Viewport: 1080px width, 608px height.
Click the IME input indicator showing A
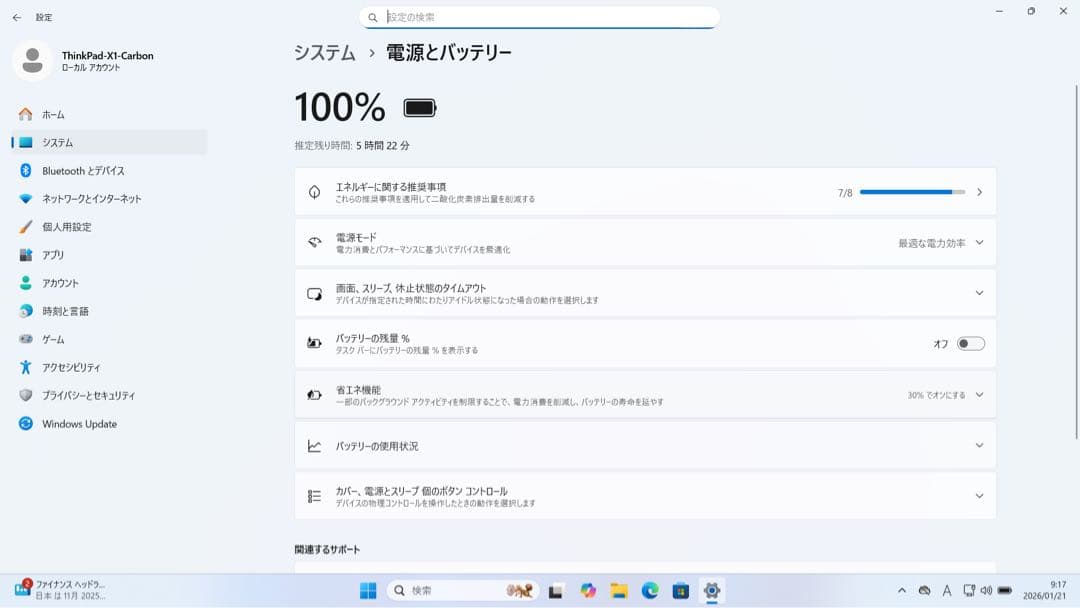pos(947,590)
